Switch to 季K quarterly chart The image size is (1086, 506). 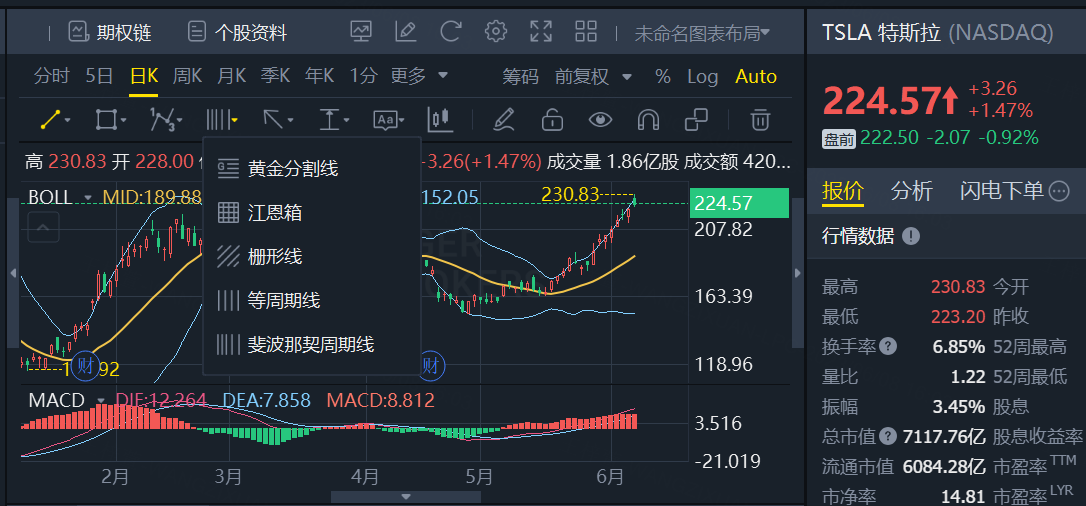(275, 76)
